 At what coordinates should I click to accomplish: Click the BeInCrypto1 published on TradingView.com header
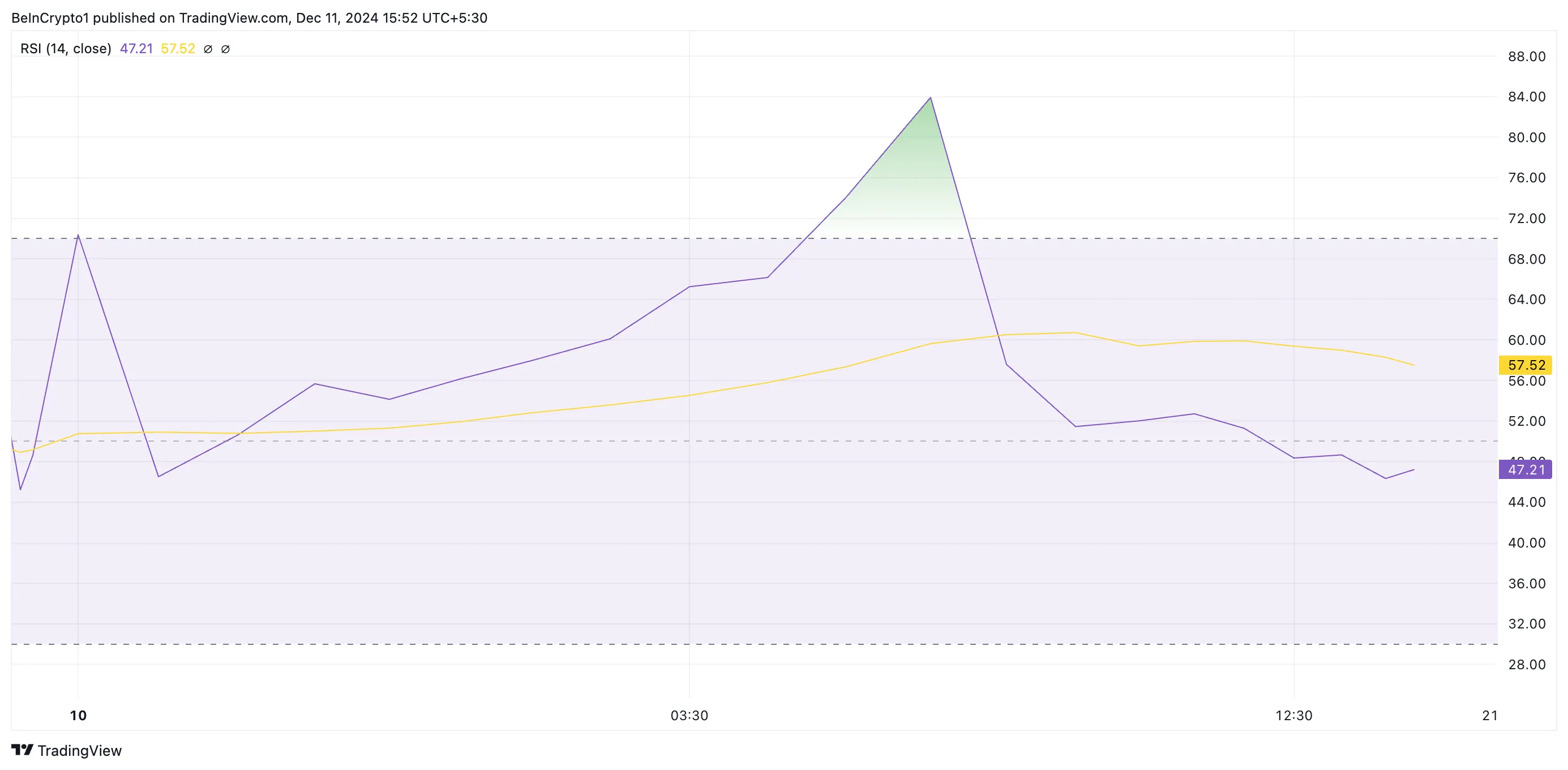pos(250,18)
